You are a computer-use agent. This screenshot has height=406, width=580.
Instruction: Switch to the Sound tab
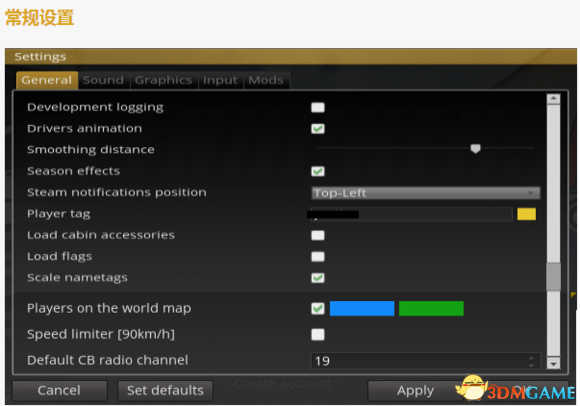click(x=104, y=80)
